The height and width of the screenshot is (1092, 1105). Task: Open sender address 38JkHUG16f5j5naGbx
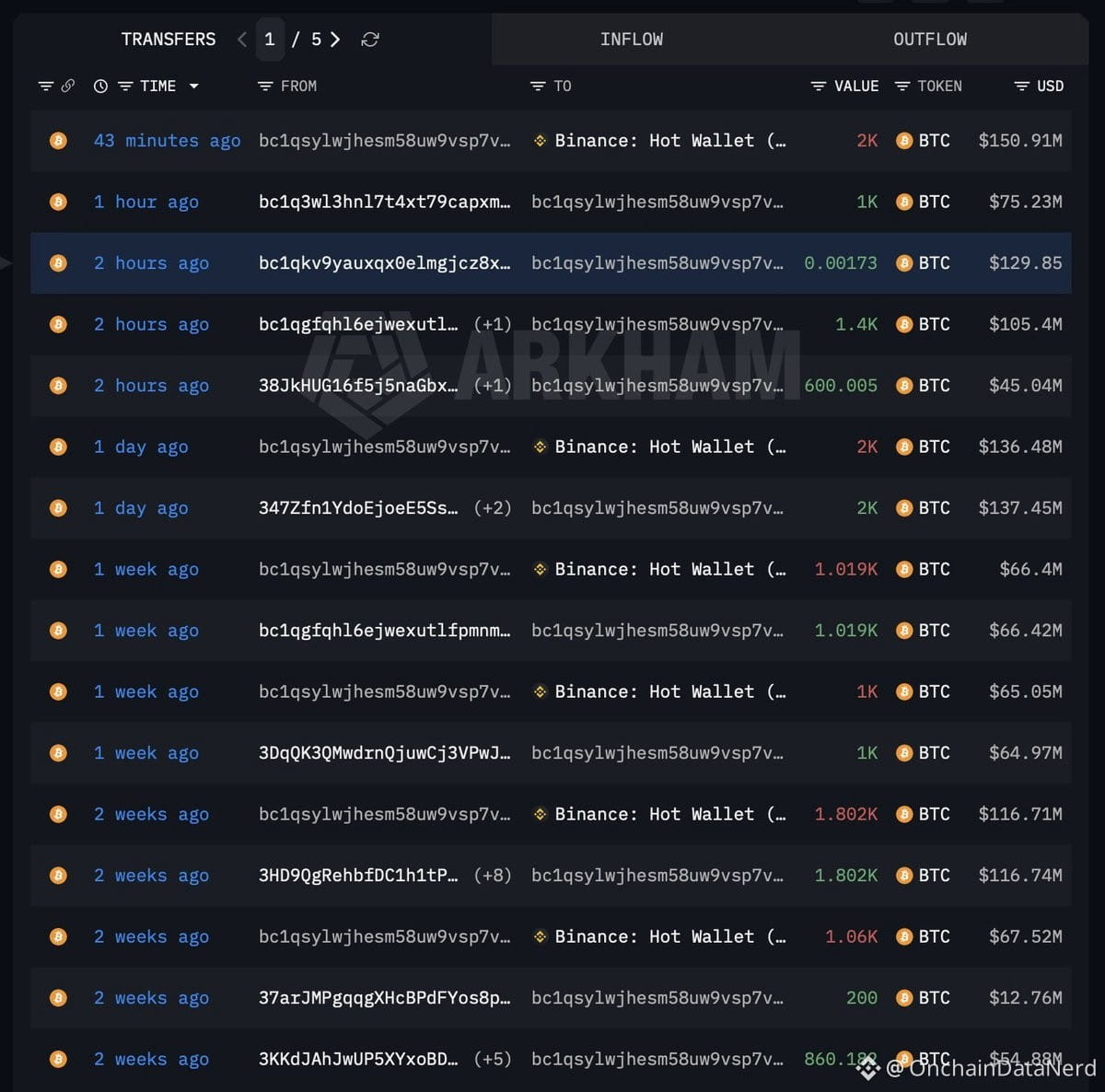[357, 386]
